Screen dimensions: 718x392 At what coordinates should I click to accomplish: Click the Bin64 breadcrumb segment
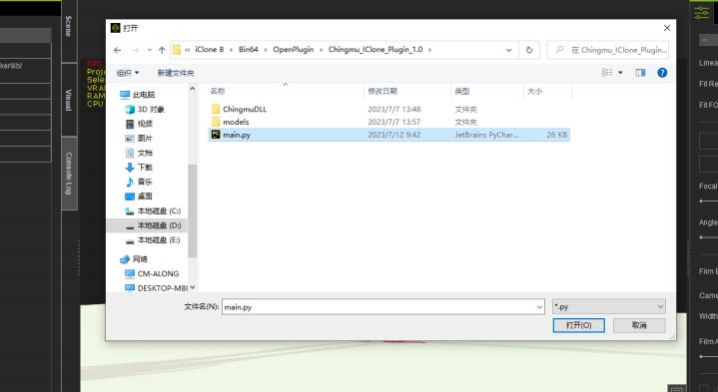pos(248,49)
